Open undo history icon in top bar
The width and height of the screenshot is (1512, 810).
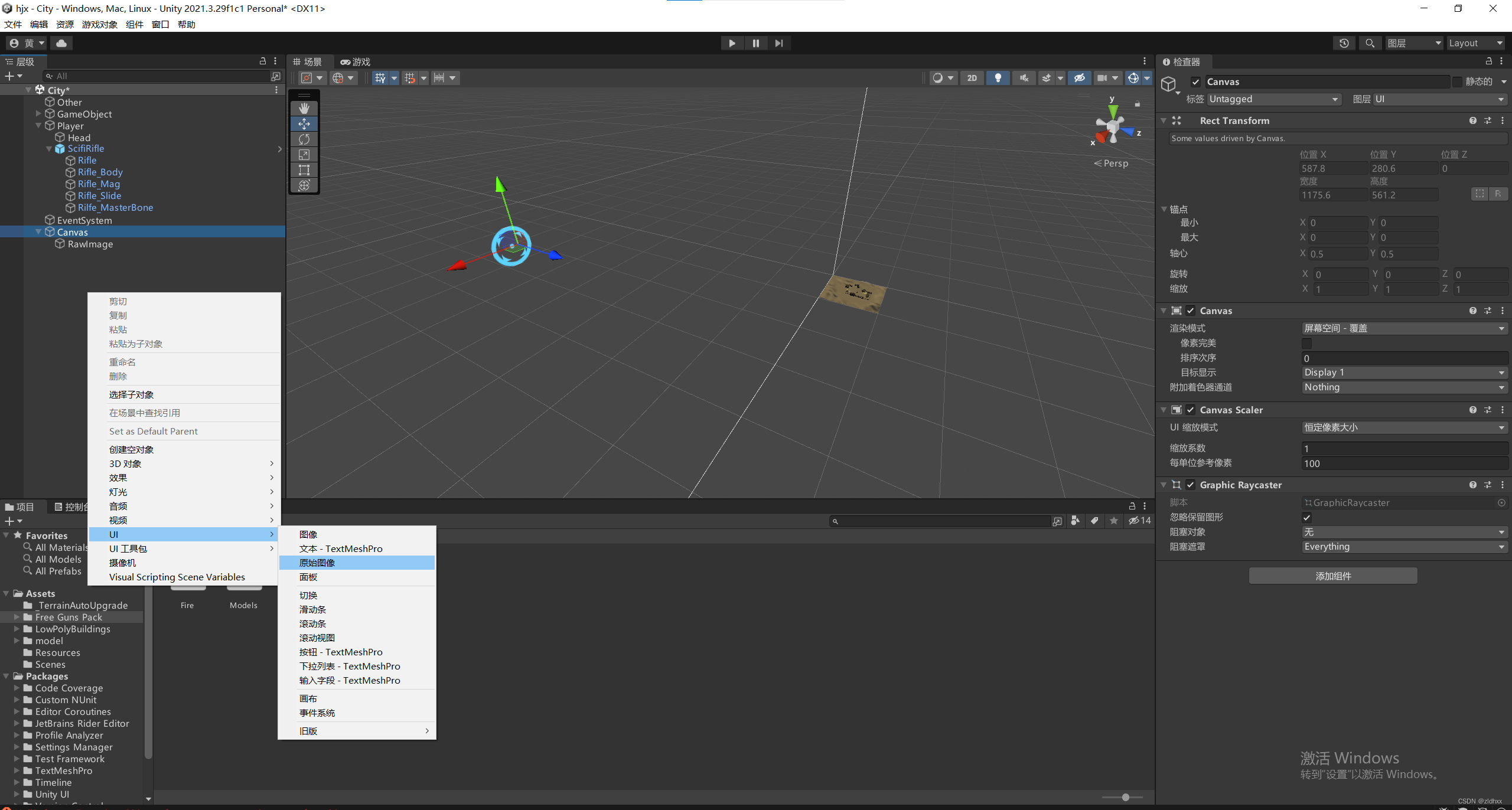coord(1344,43)
